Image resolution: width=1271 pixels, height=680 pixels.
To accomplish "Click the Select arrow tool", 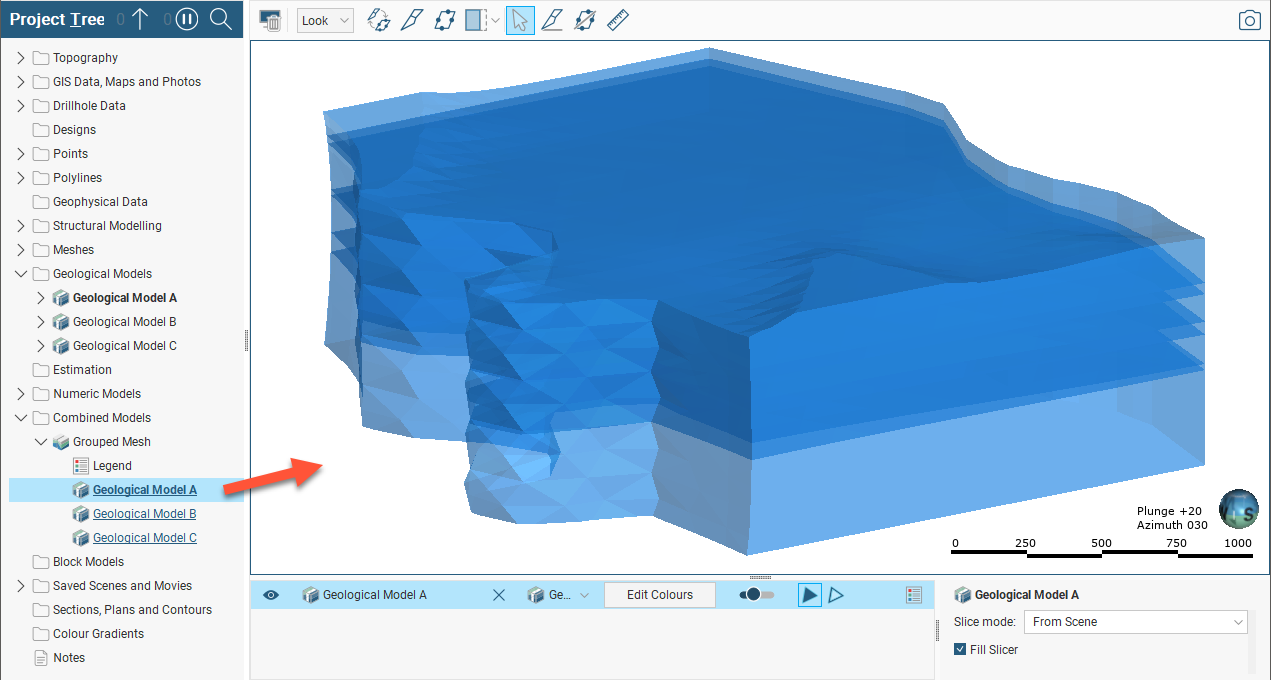I will pos(519,20).
